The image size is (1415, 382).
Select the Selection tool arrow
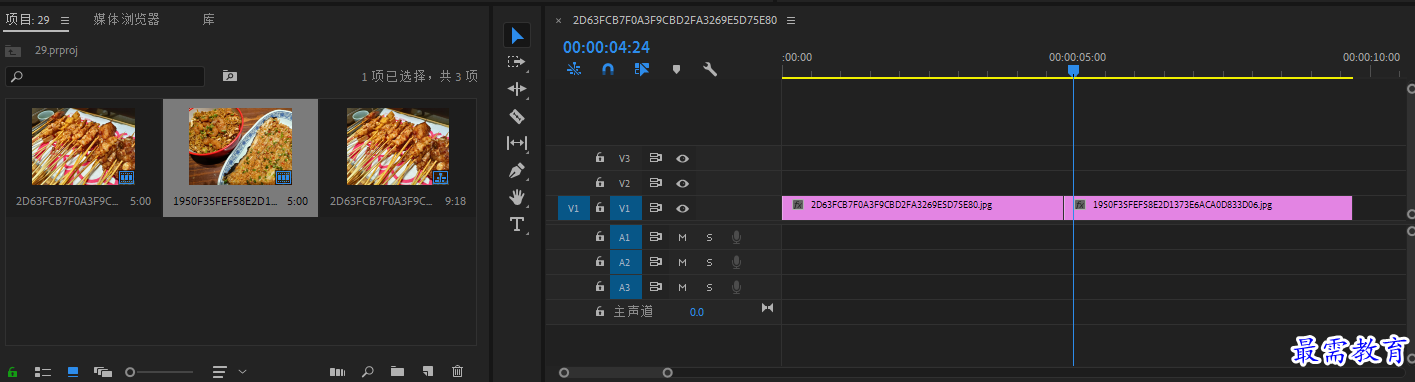(x=517, y=36)
